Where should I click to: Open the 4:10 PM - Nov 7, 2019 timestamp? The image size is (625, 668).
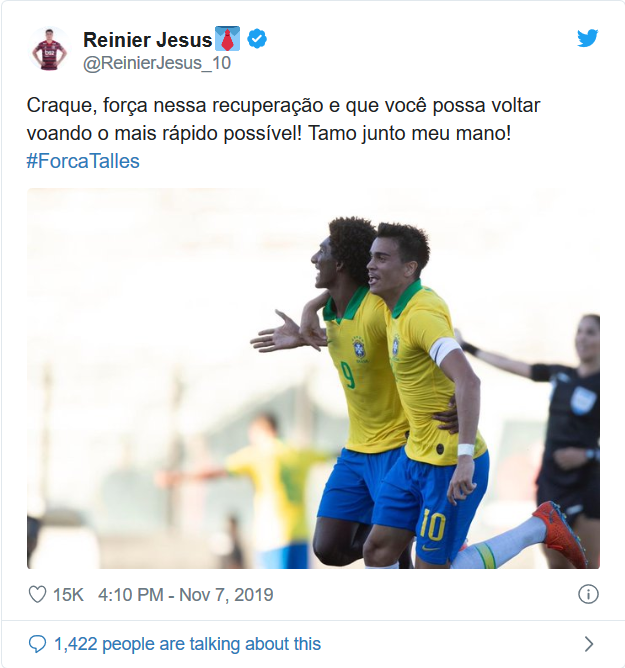click(185, 595)
